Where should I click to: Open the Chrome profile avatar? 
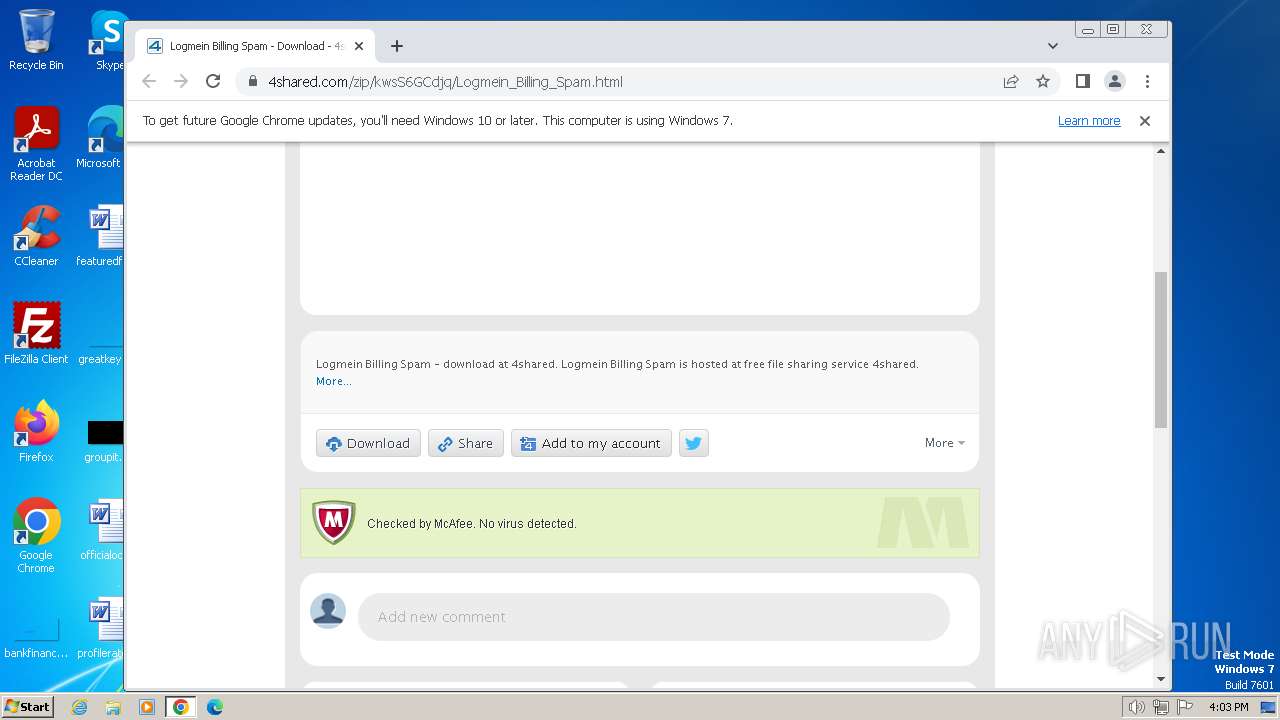point(1115,82)
